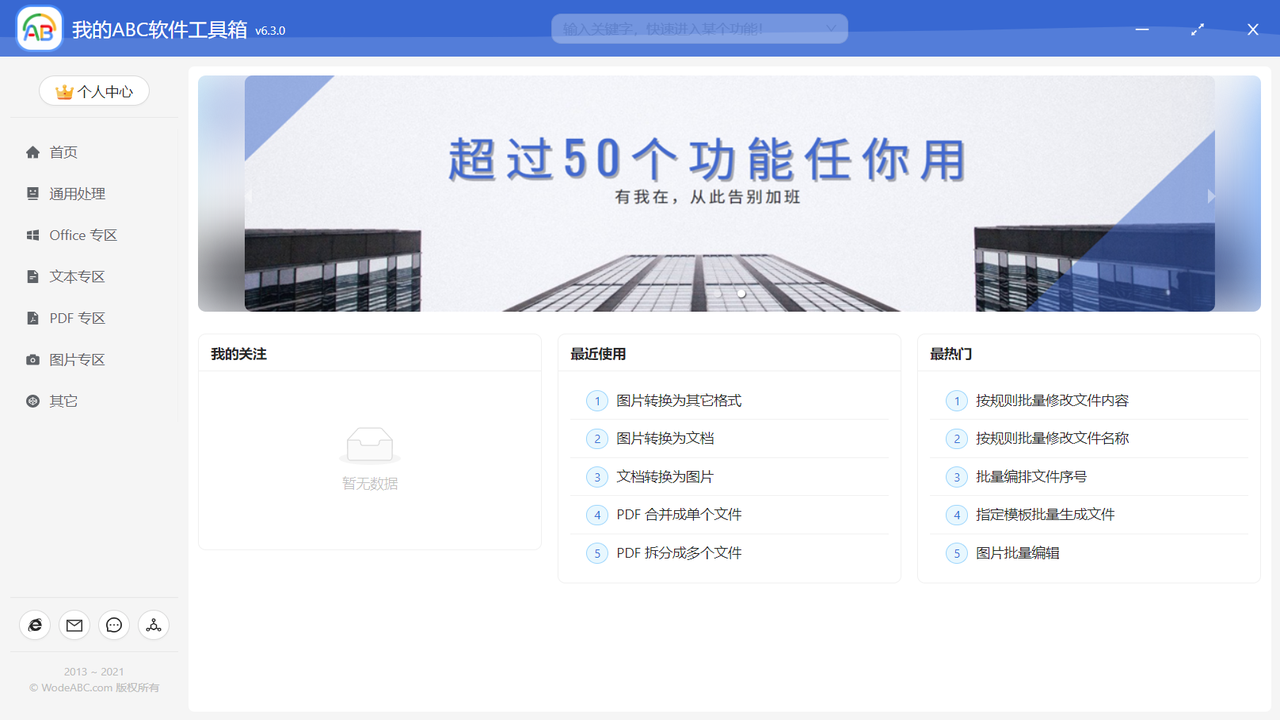The height and width of the screenshot is (720, 1280).
Task: Click the carousel dot indicator
Action: (x=740, y=293)
